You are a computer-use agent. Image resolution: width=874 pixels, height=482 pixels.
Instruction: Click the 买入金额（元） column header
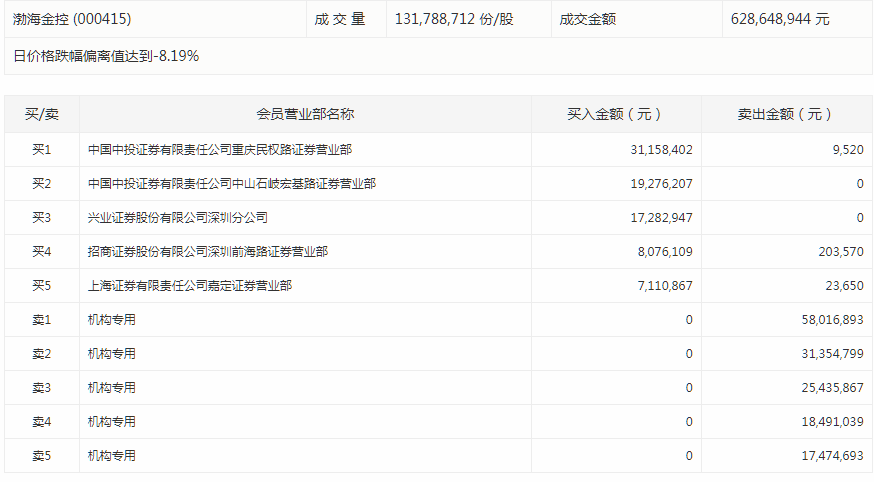point(615,114)
